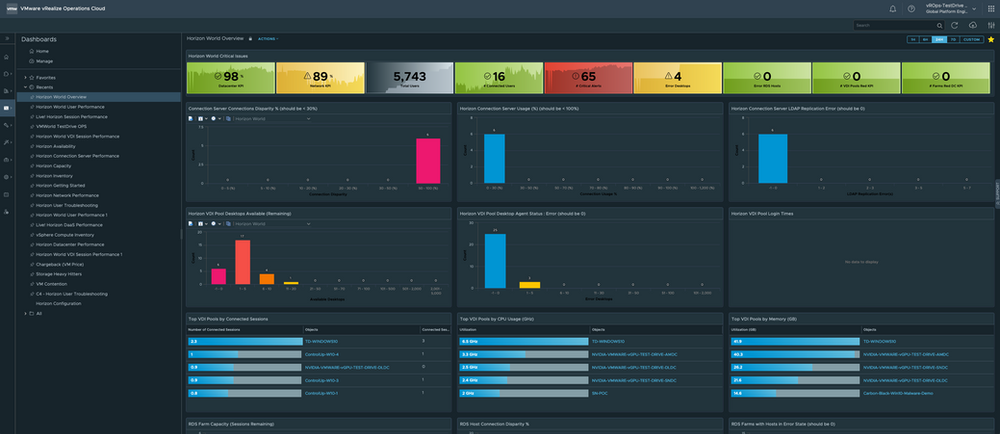1000x434 pixels.
Task: Select the 24H time range toggle
Action: pyautogui.click(x=939, y=39)
